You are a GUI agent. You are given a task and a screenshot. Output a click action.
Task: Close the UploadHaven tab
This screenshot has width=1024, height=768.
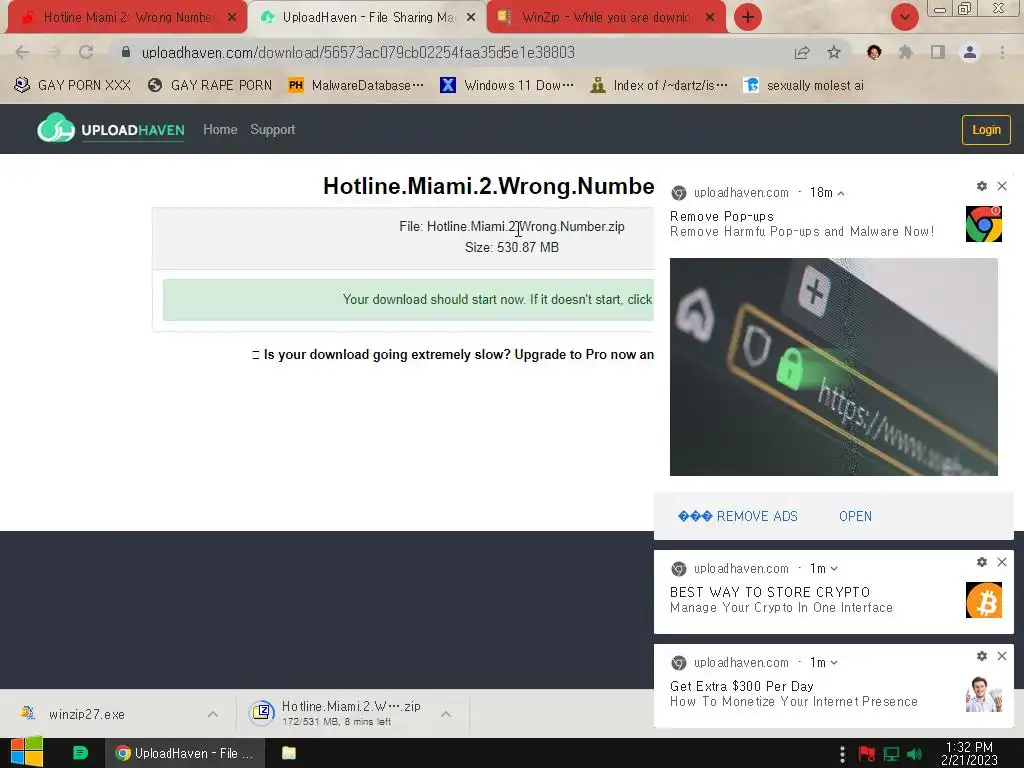click(x=471, y=18)
